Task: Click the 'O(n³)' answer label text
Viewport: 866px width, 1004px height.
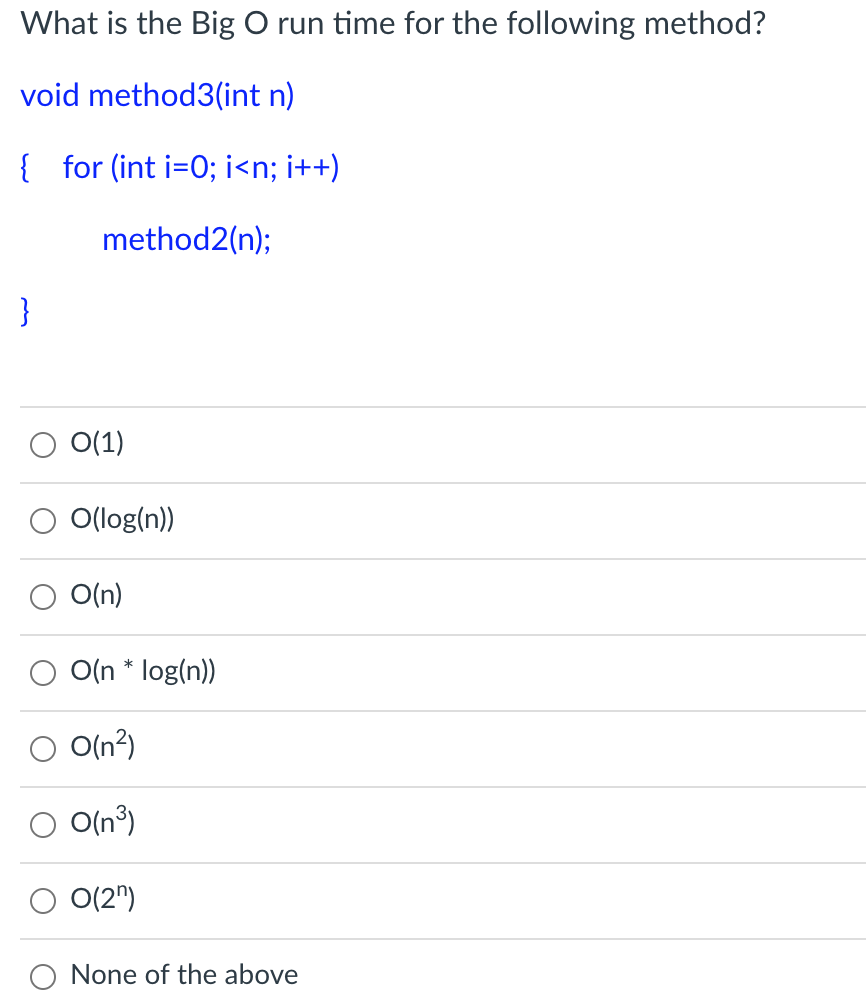Action: click(102, 821)
